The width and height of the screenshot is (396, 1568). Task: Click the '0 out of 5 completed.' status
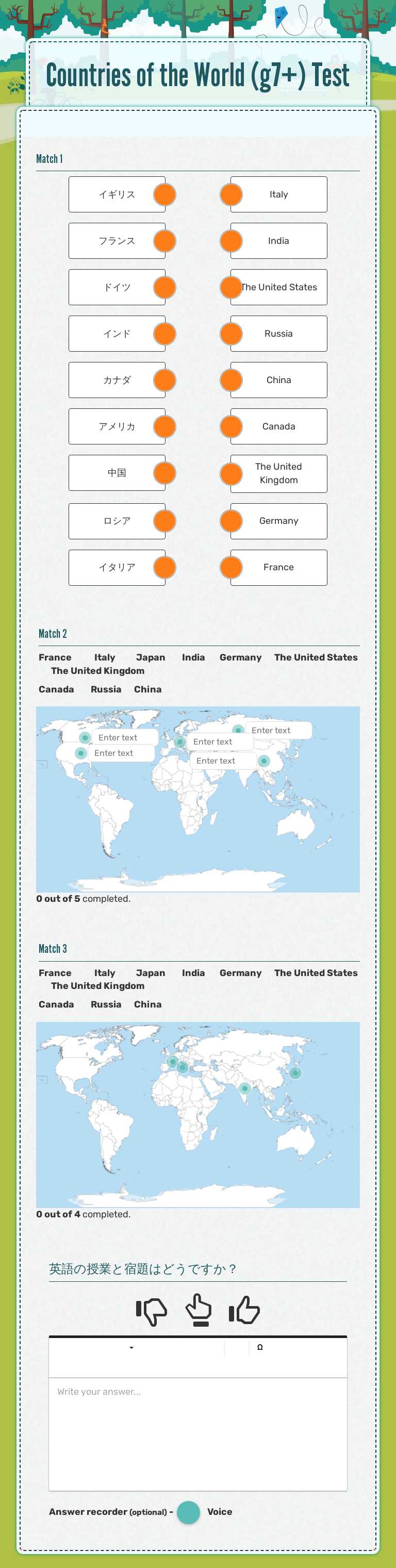84,899
